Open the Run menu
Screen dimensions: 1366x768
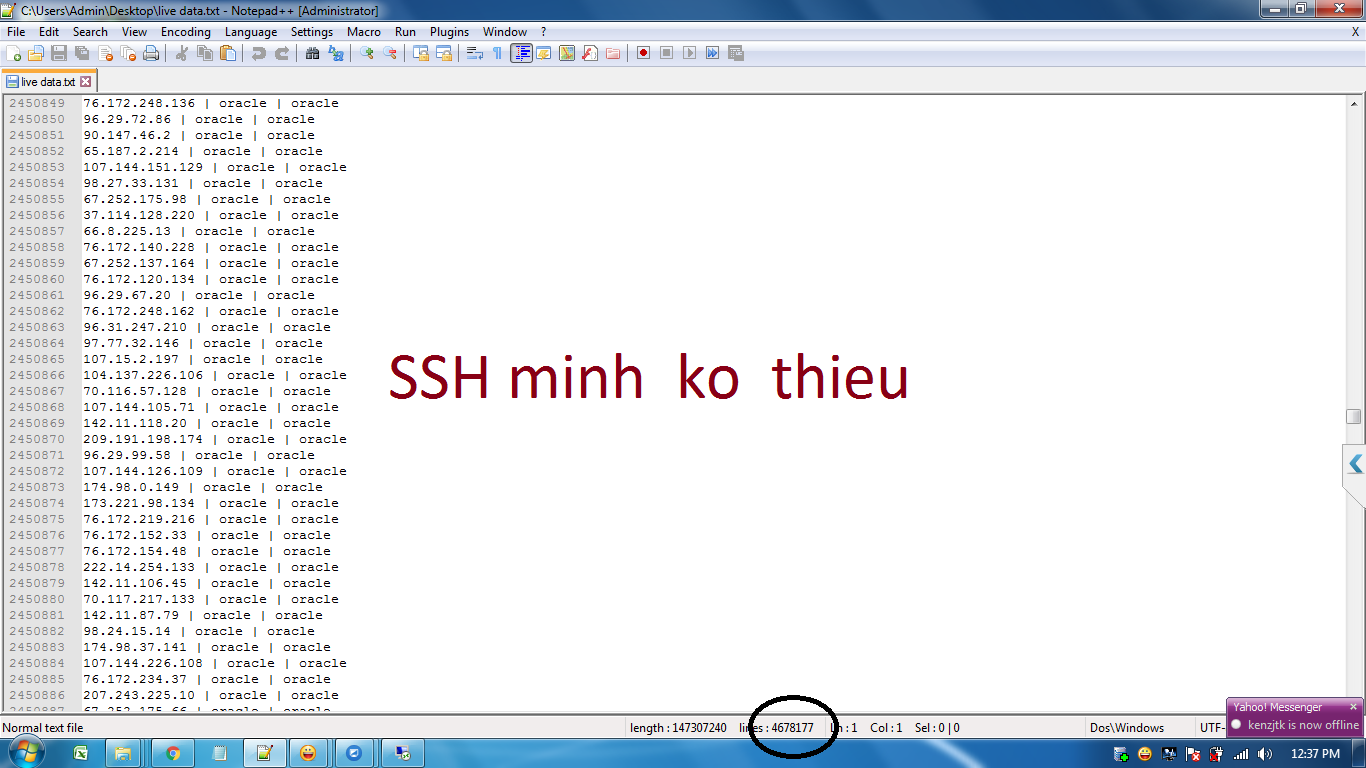coord(405,32)
